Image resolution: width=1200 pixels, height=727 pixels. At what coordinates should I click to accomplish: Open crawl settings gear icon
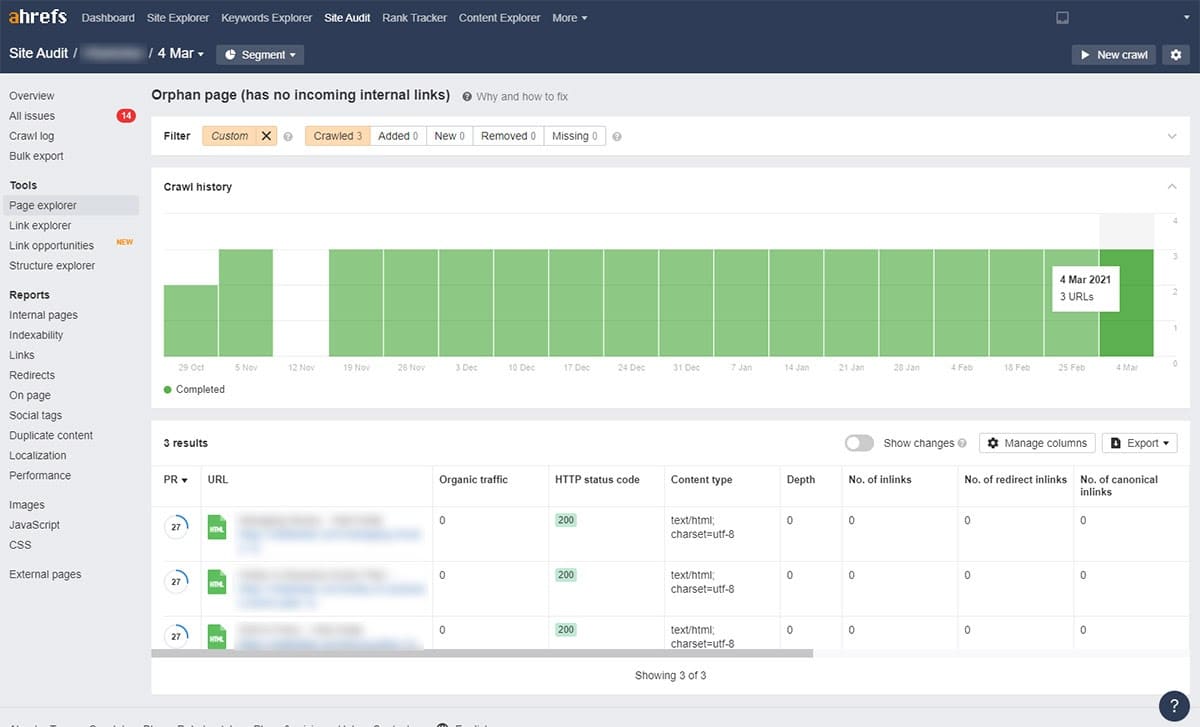point(1176,54)
